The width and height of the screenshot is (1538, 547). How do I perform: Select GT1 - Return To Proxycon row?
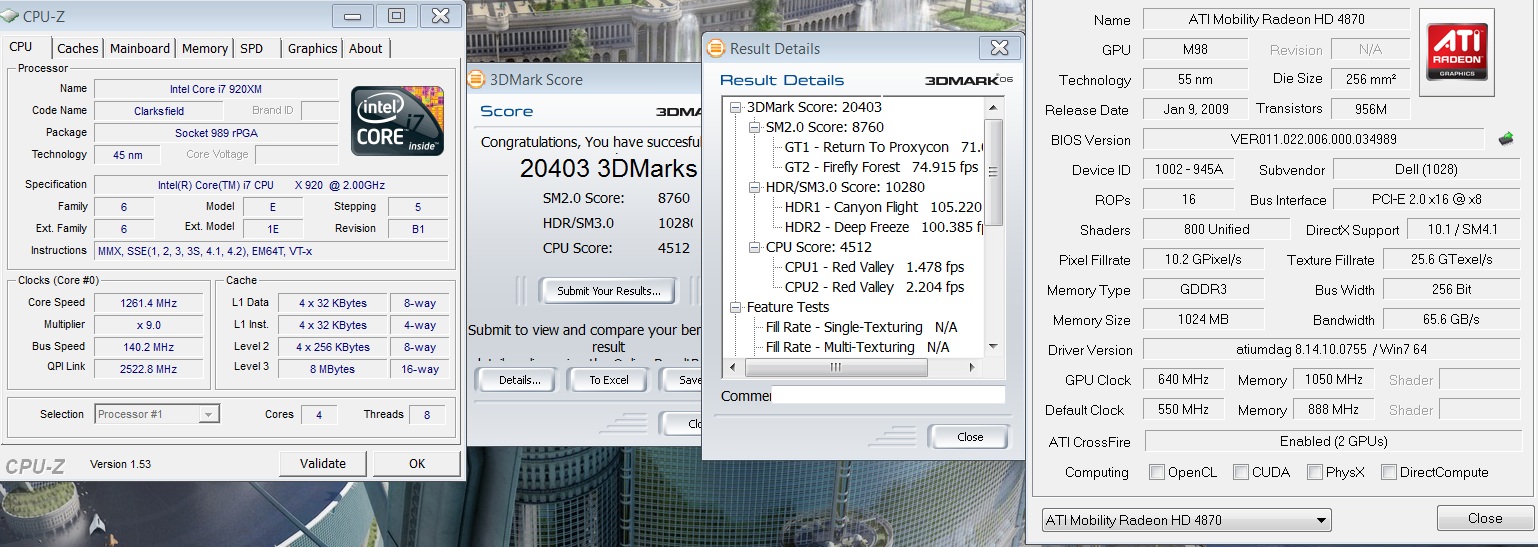(885, 147)
